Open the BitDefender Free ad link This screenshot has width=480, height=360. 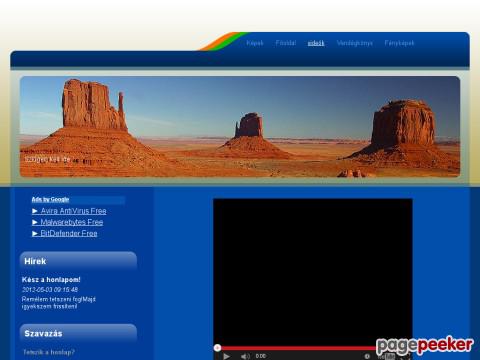(69, 234)
